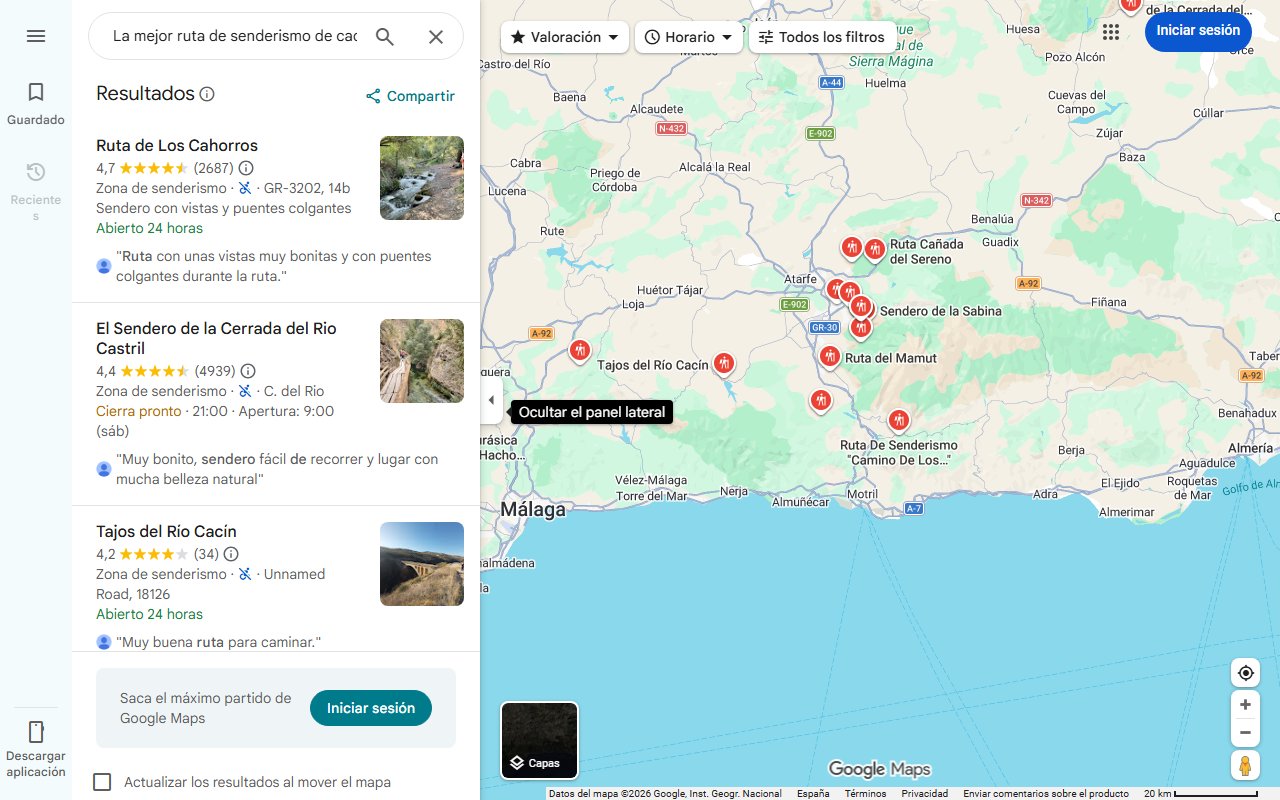The image size is (1280, 800).
Task: Enable updating results when moving the map
Action: (102, 782)
